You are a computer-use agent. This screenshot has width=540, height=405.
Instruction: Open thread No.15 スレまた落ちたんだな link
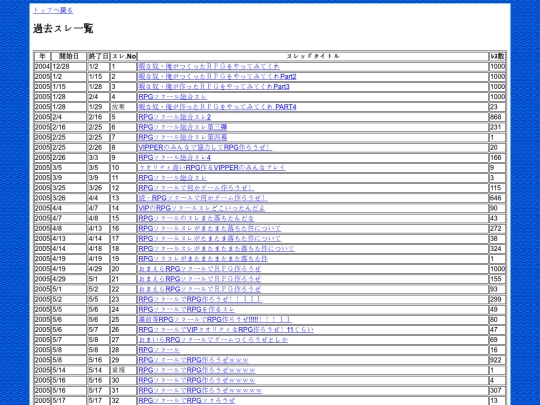point(196,218)
